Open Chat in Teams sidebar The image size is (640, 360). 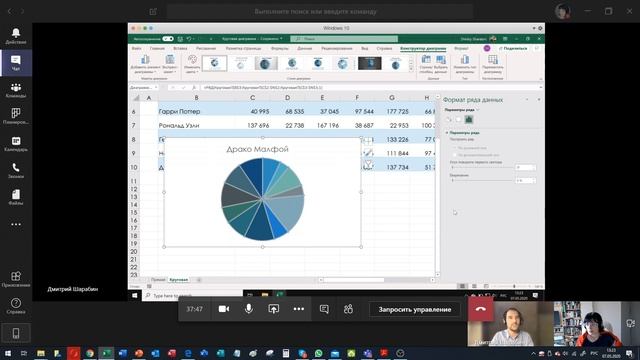pos(16,63)
